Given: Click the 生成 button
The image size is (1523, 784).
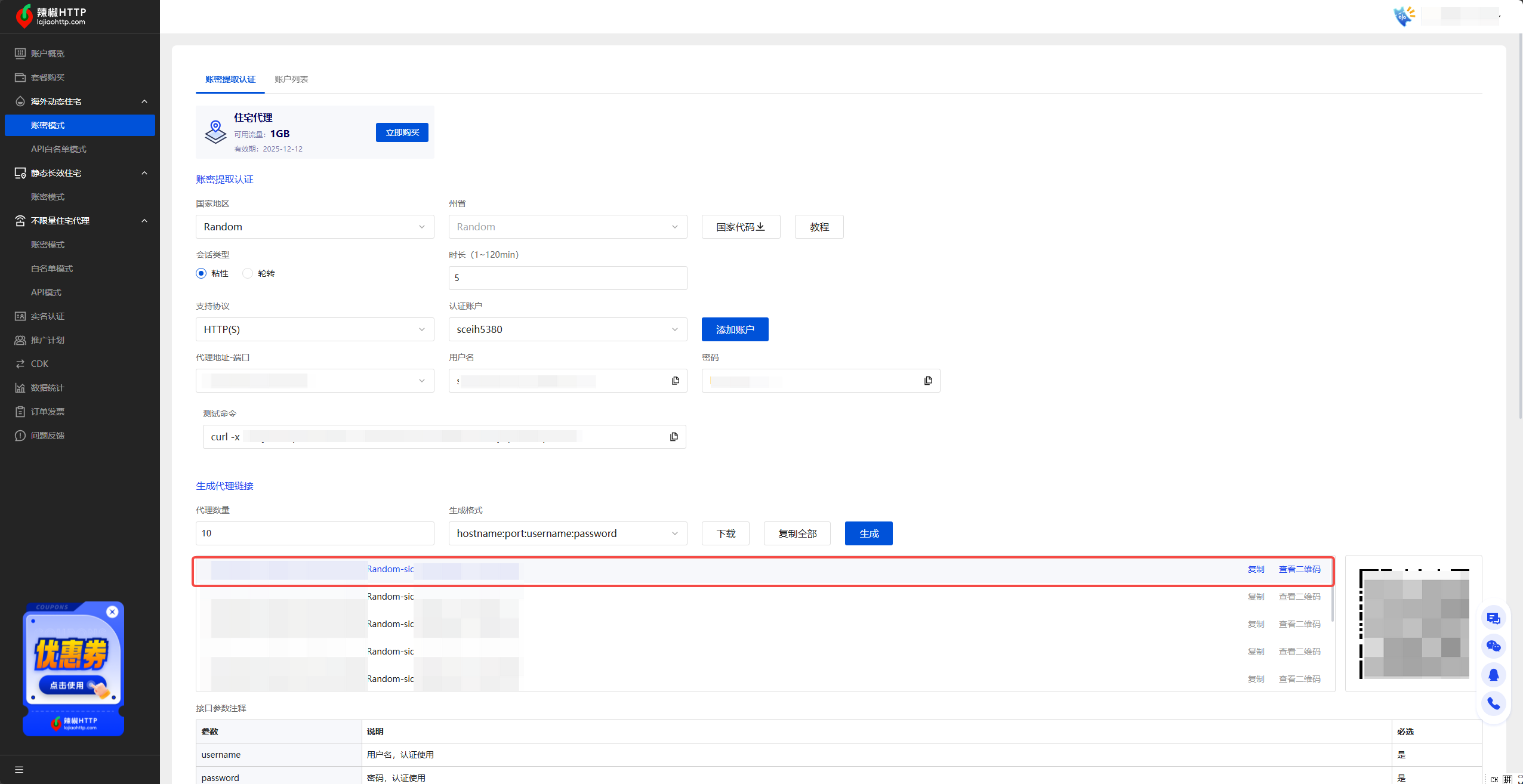Looking at the screenshot, I should (868, 533).
